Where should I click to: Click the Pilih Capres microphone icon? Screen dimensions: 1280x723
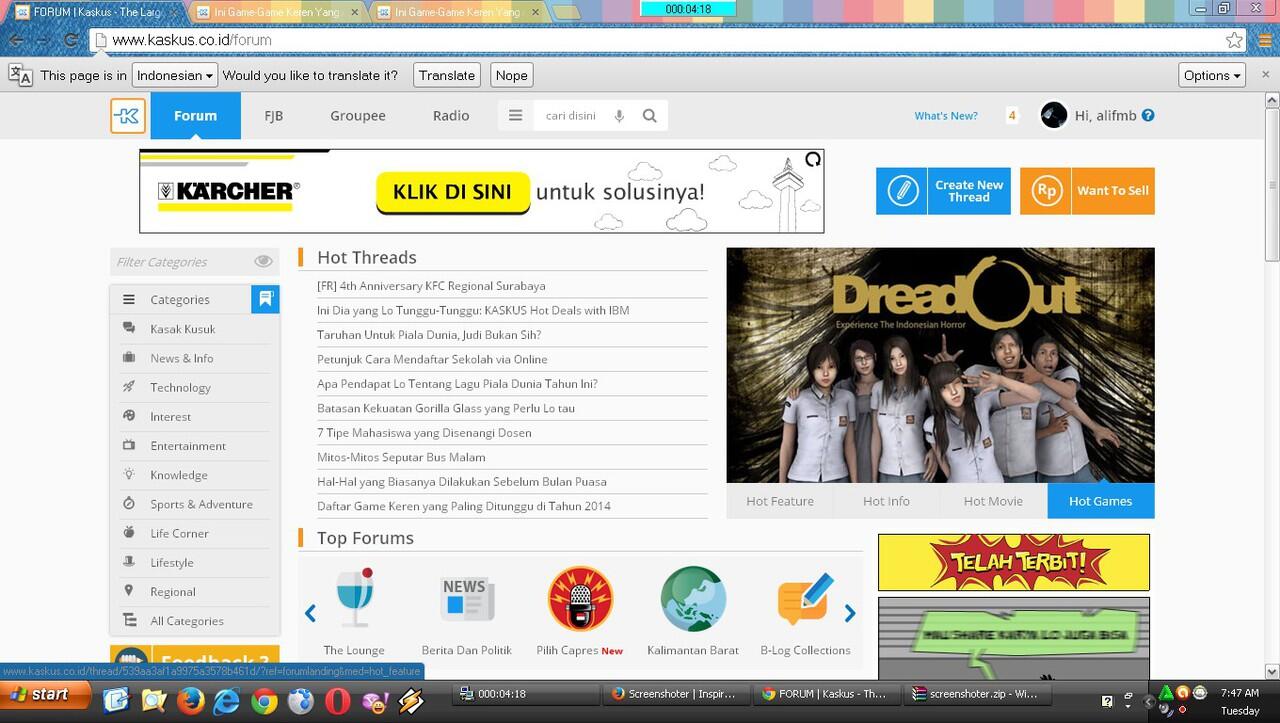[x=580, y=598]
